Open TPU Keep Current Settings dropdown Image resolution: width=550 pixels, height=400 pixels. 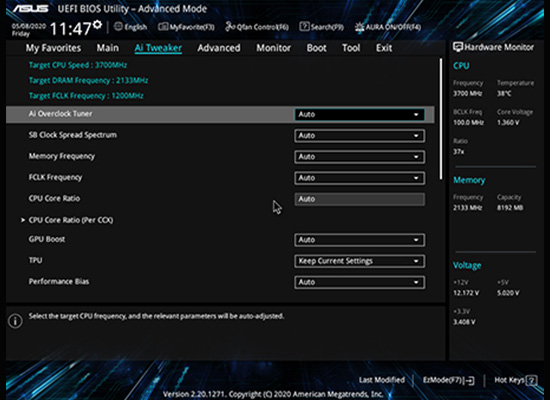pos(360,261)
